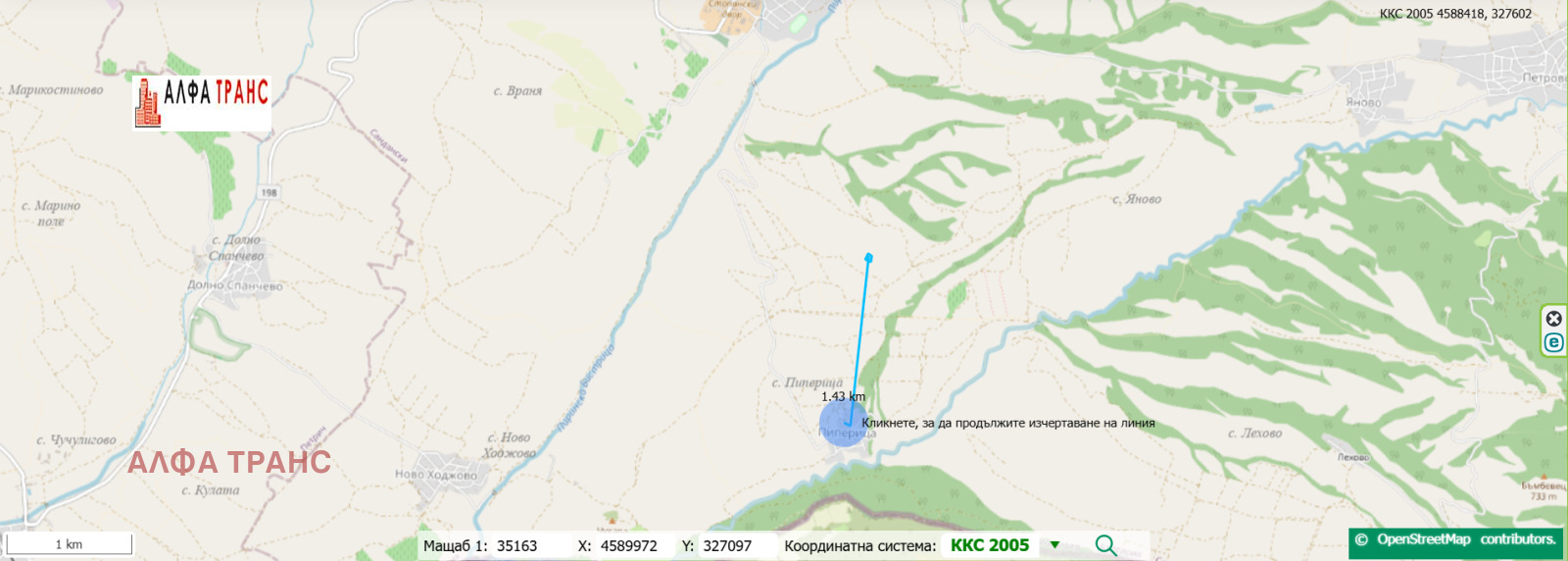Click the blue circle measurement point marker
1568x561 pixels.
[x=843, y=423]
